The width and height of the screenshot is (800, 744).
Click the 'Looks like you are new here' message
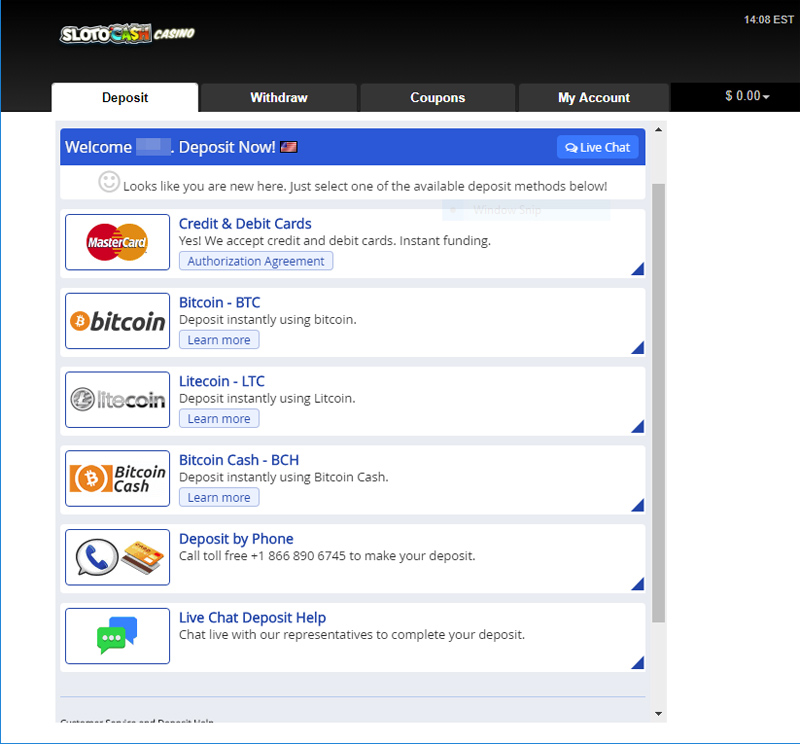(365, 186)
